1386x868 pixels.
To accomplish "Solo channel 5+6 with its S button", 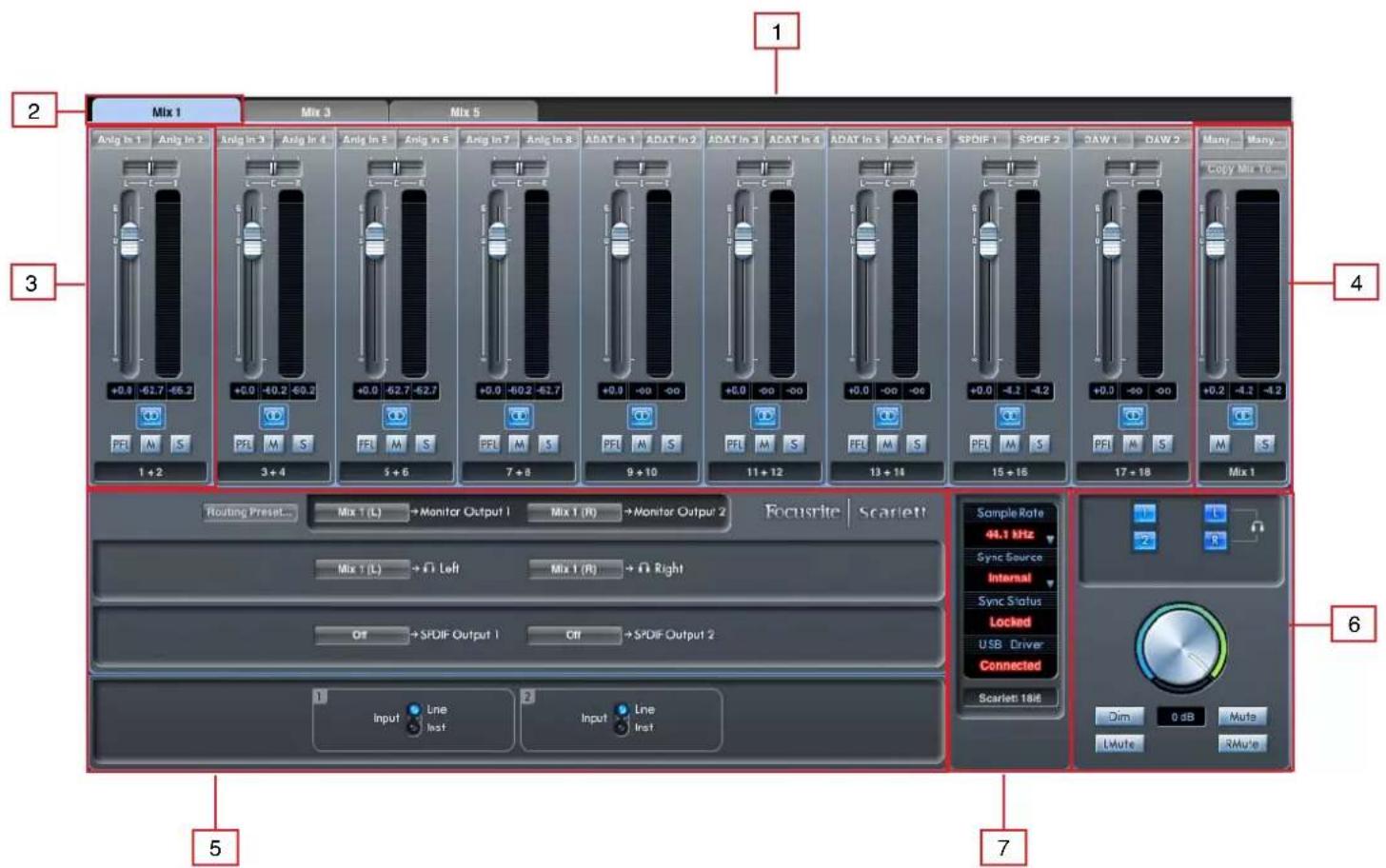I will tap(426, 444).
